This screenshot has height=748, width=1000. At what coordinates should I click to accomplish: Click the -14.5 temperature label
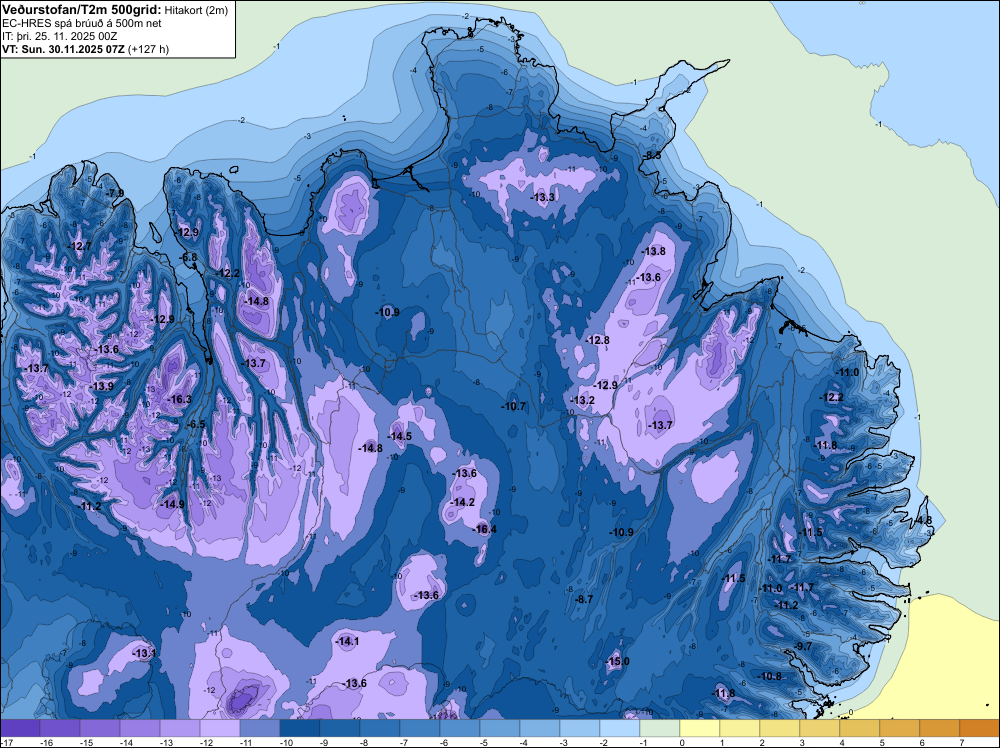[400, 436]
